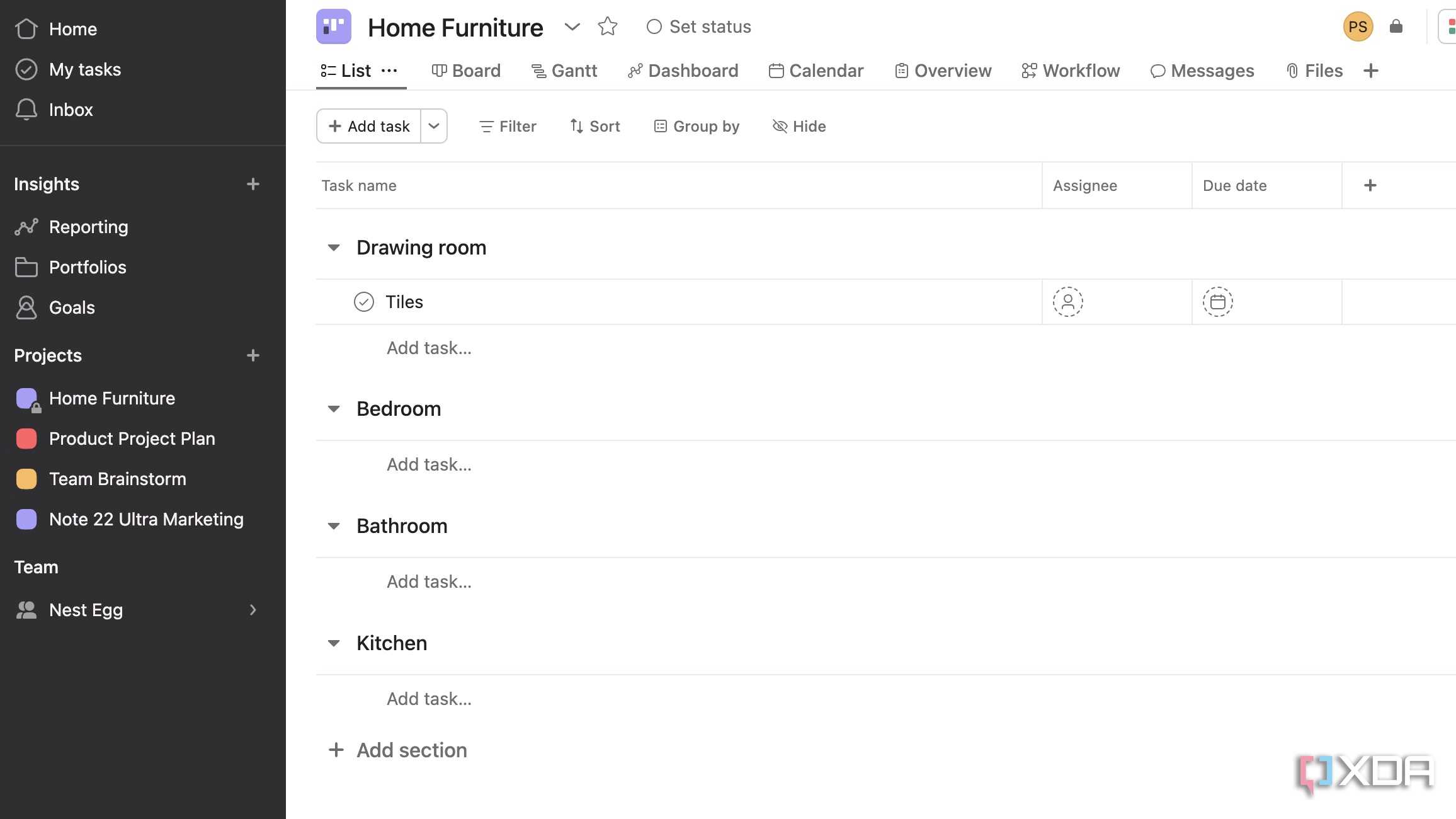Collapse the Drawing room section

[334, 248]
